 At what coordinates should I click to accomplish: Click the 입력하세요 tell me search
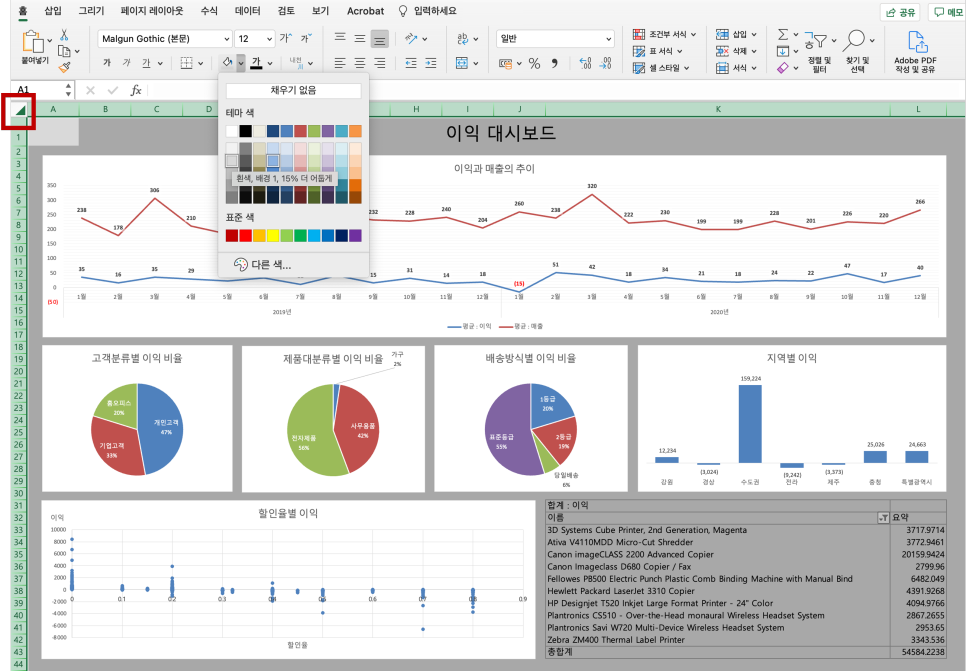[x=428, y=10]
